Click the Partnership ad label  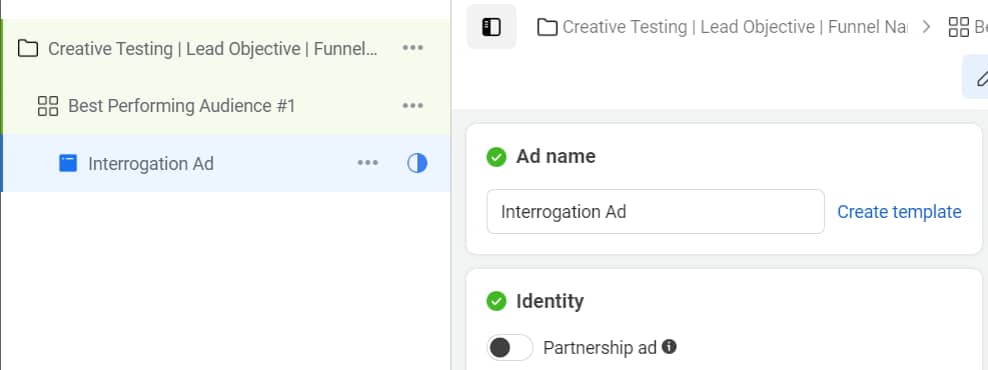(x=600, y=347)
